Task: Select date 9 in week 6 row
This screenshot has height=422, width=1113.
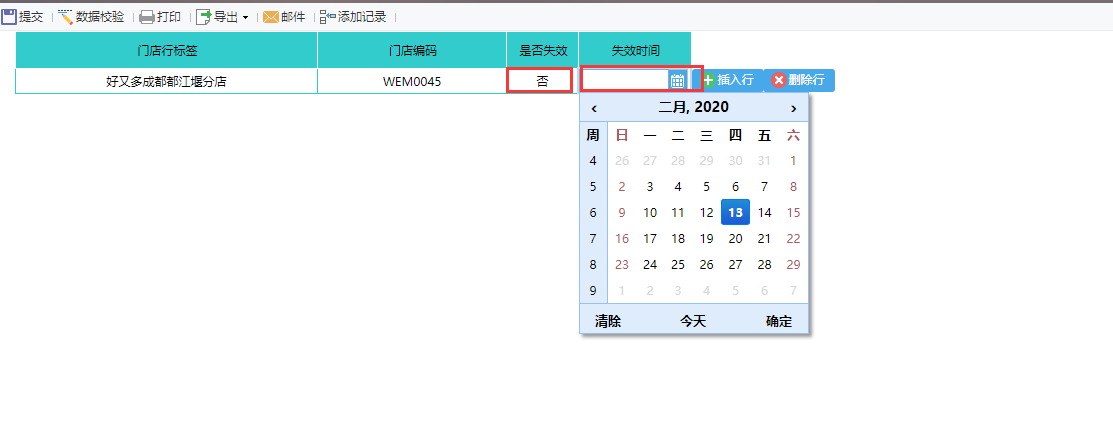Action: 622,212
